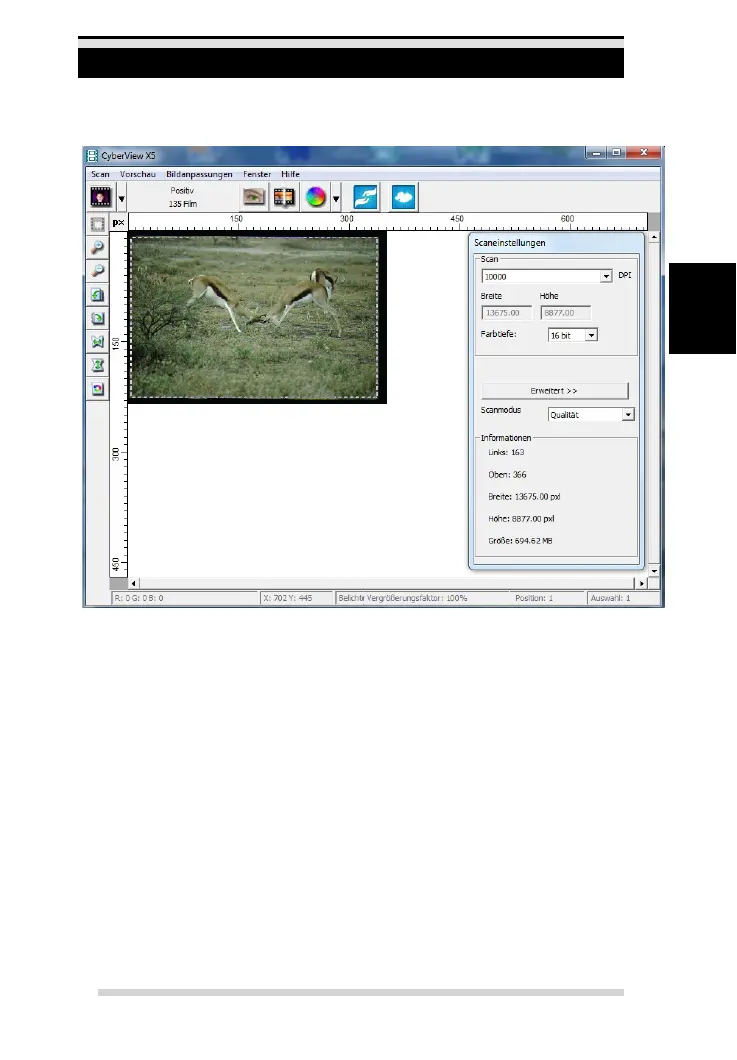The width and height of the screenshot is (737, 1060).
Task: Click the film type selector icon
Action: (x=101, y=198)
